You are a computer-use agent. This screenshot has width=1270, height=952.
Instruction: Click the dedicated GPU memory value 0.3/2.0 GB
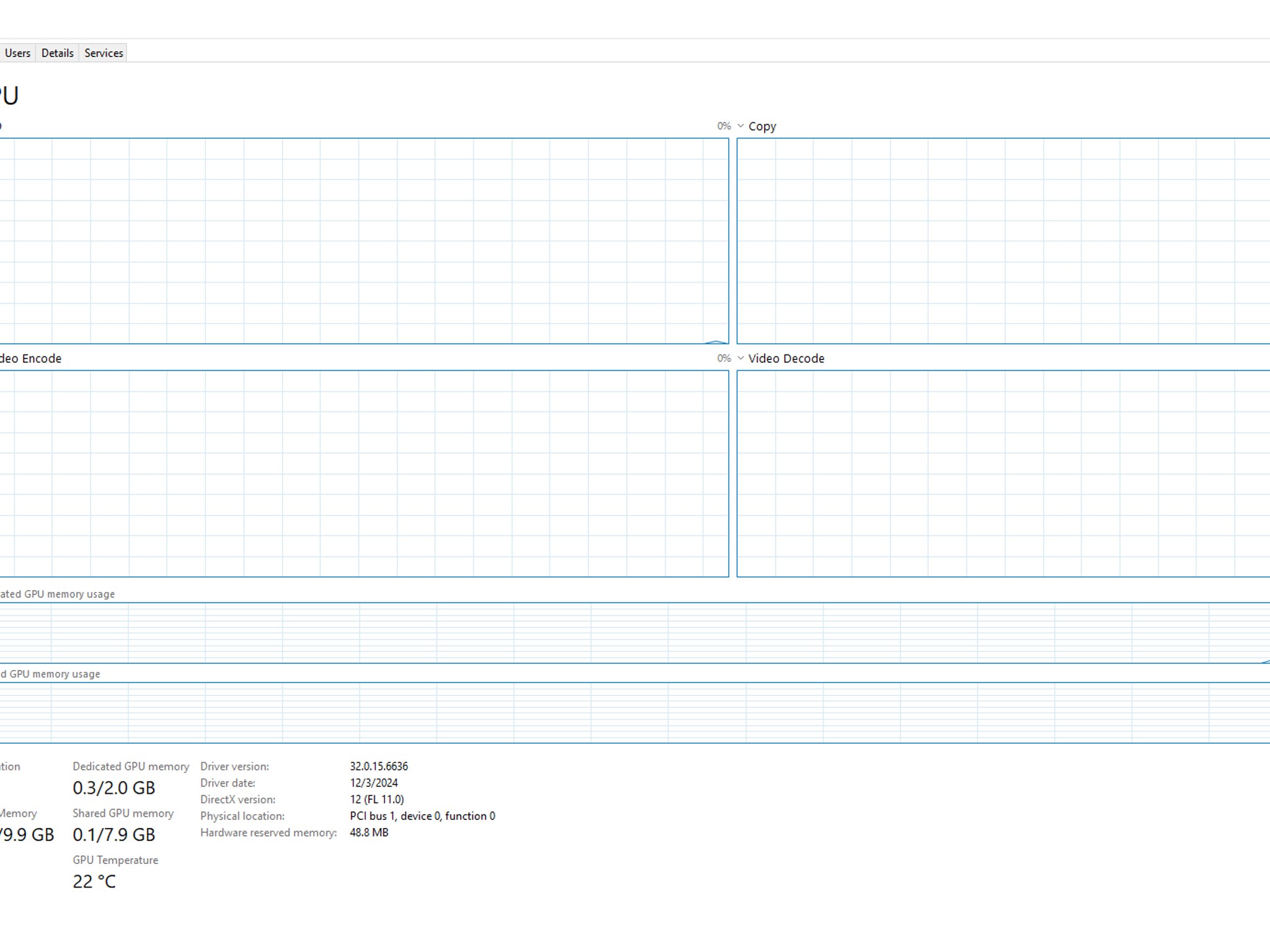[113, 788]
